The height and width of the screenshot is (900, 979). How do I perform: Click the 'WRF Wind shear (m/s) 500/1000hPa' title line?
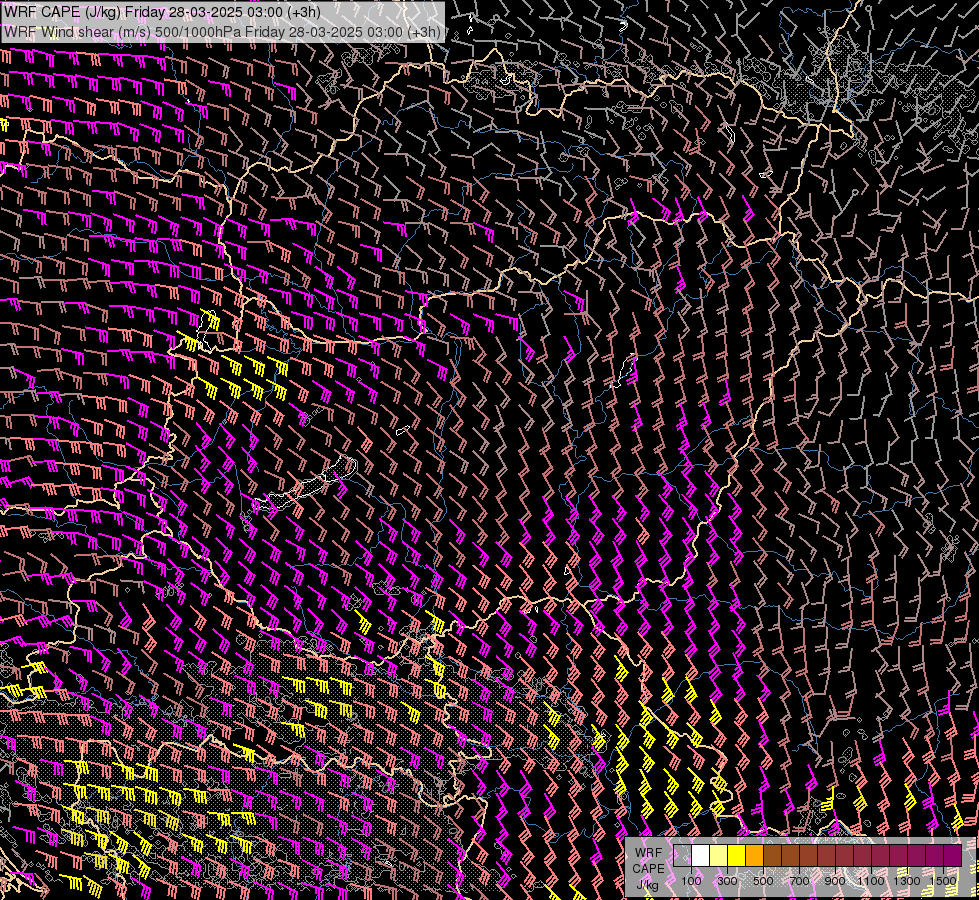(x=222, y=32)
